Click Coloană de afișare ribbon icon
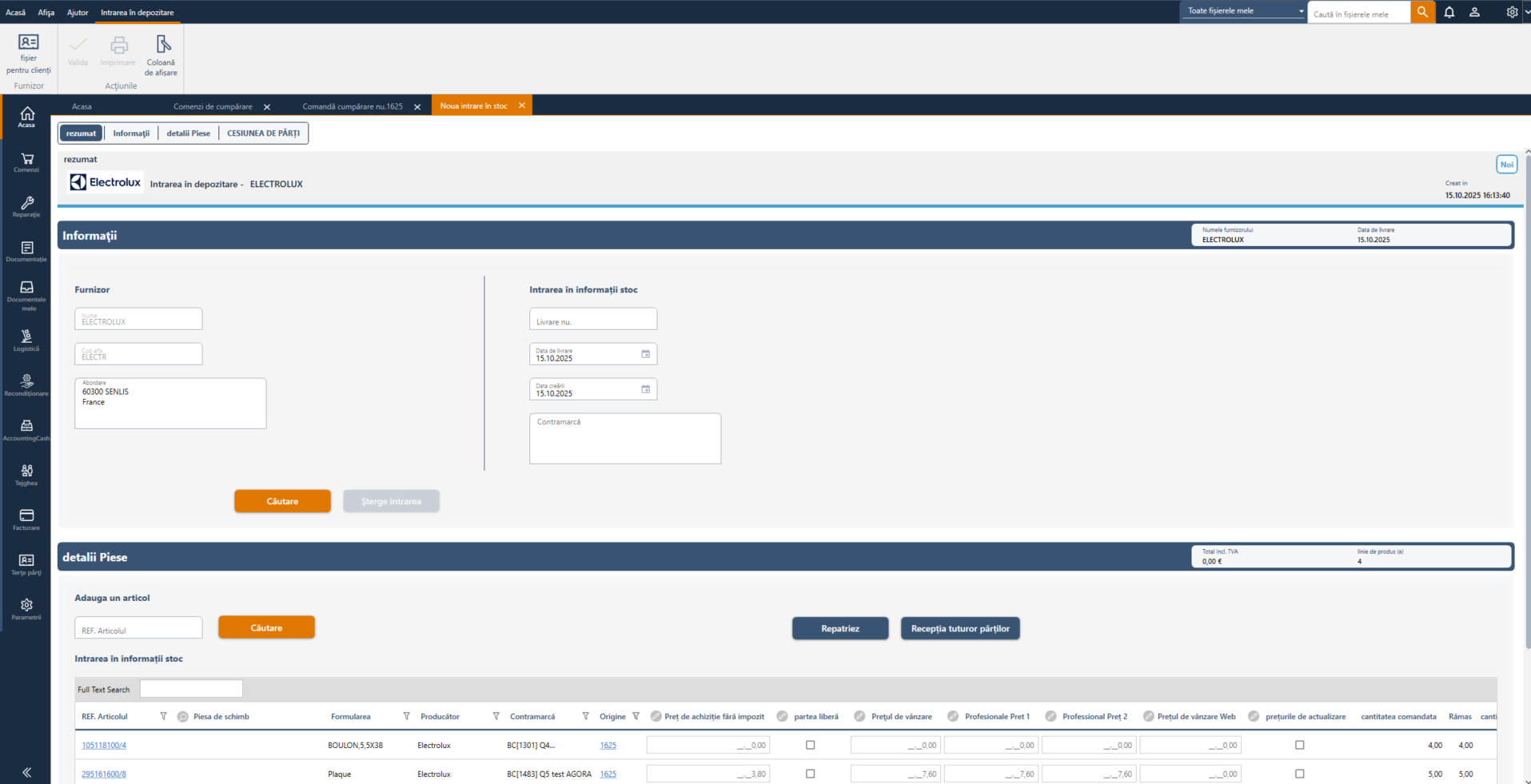This screenshot has height=784, width=1531. click(x=162, y=44)
